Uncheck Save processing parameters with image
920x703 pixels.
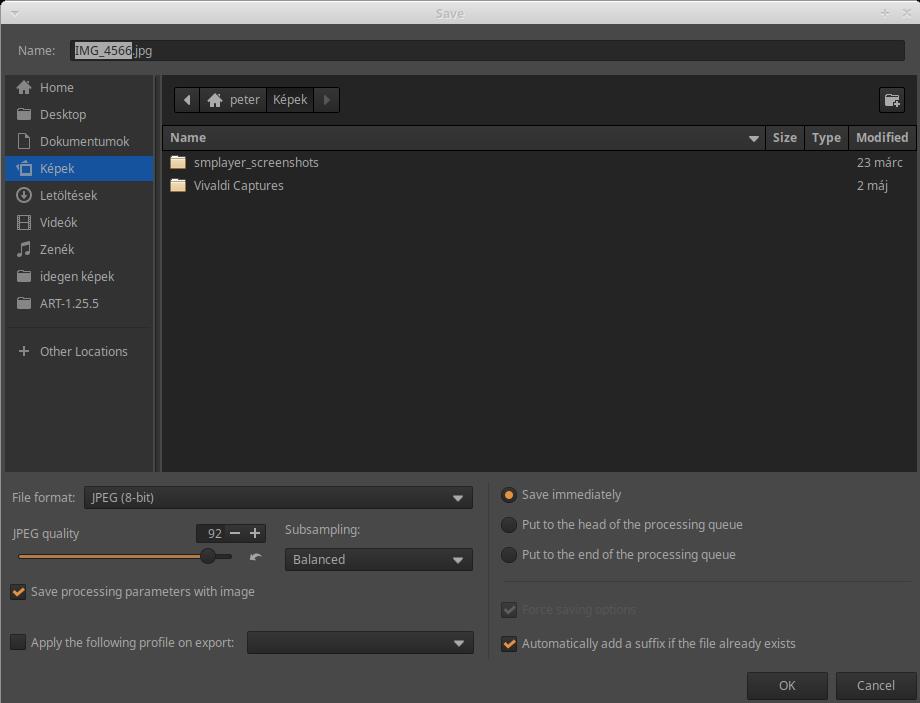(x=18, y=592)
